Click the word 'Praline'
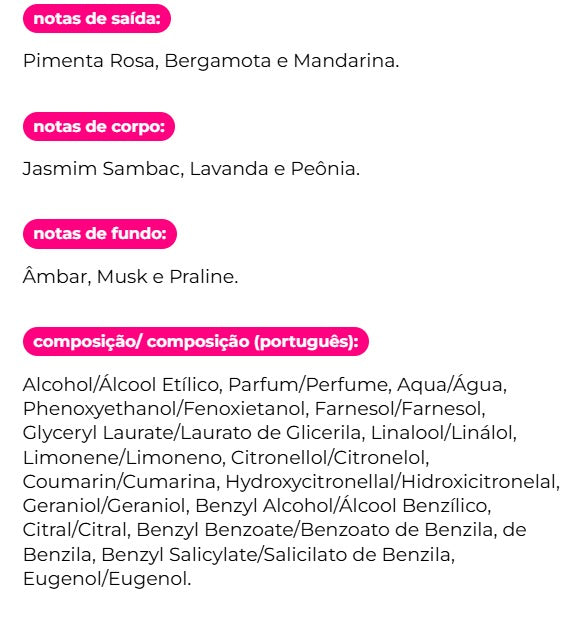580x618 pixels. click(202, 276)
